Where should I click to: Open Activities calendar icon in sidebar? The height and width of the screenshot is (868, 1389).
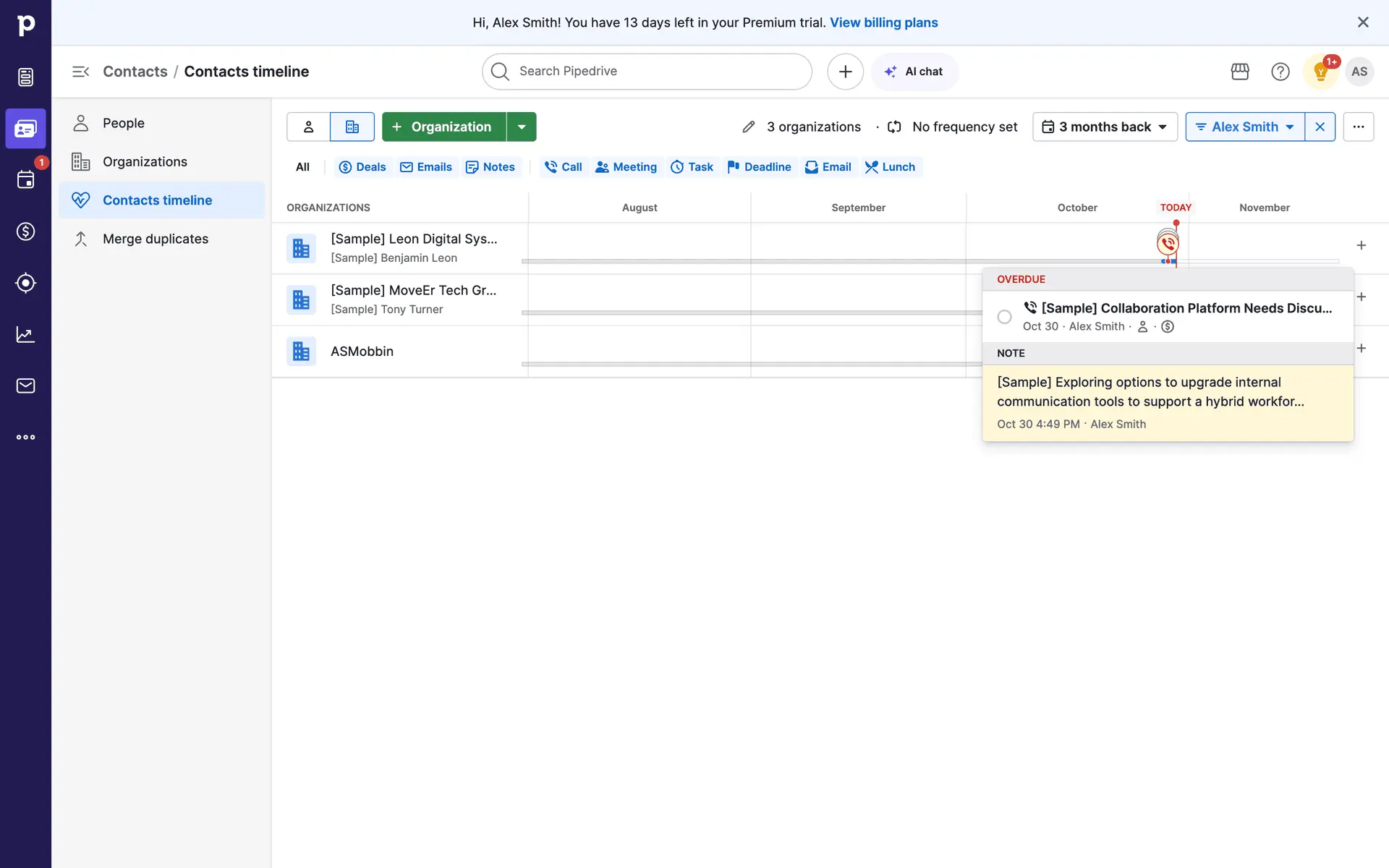(25, 179)
